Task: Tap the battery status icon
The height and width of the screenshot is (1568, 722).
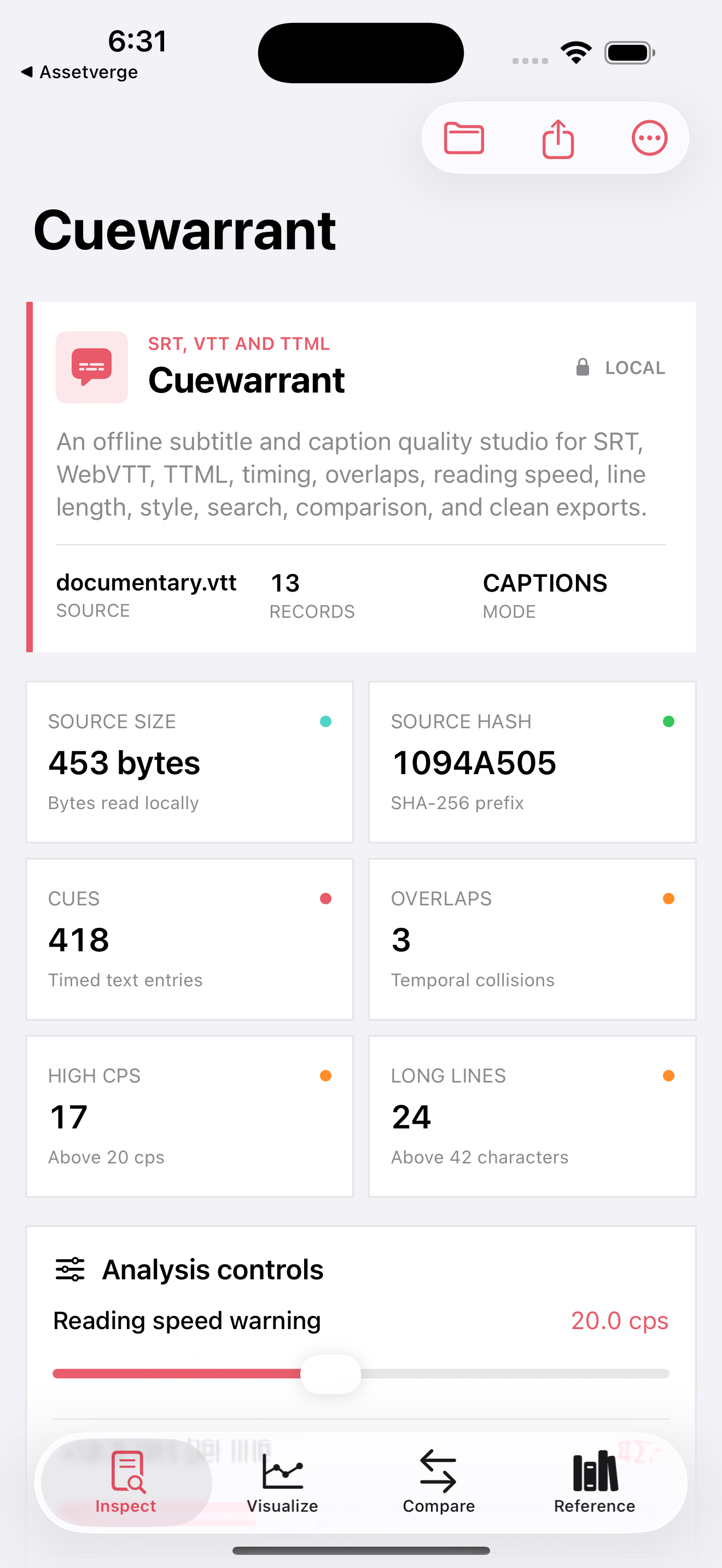Action: 630,52
